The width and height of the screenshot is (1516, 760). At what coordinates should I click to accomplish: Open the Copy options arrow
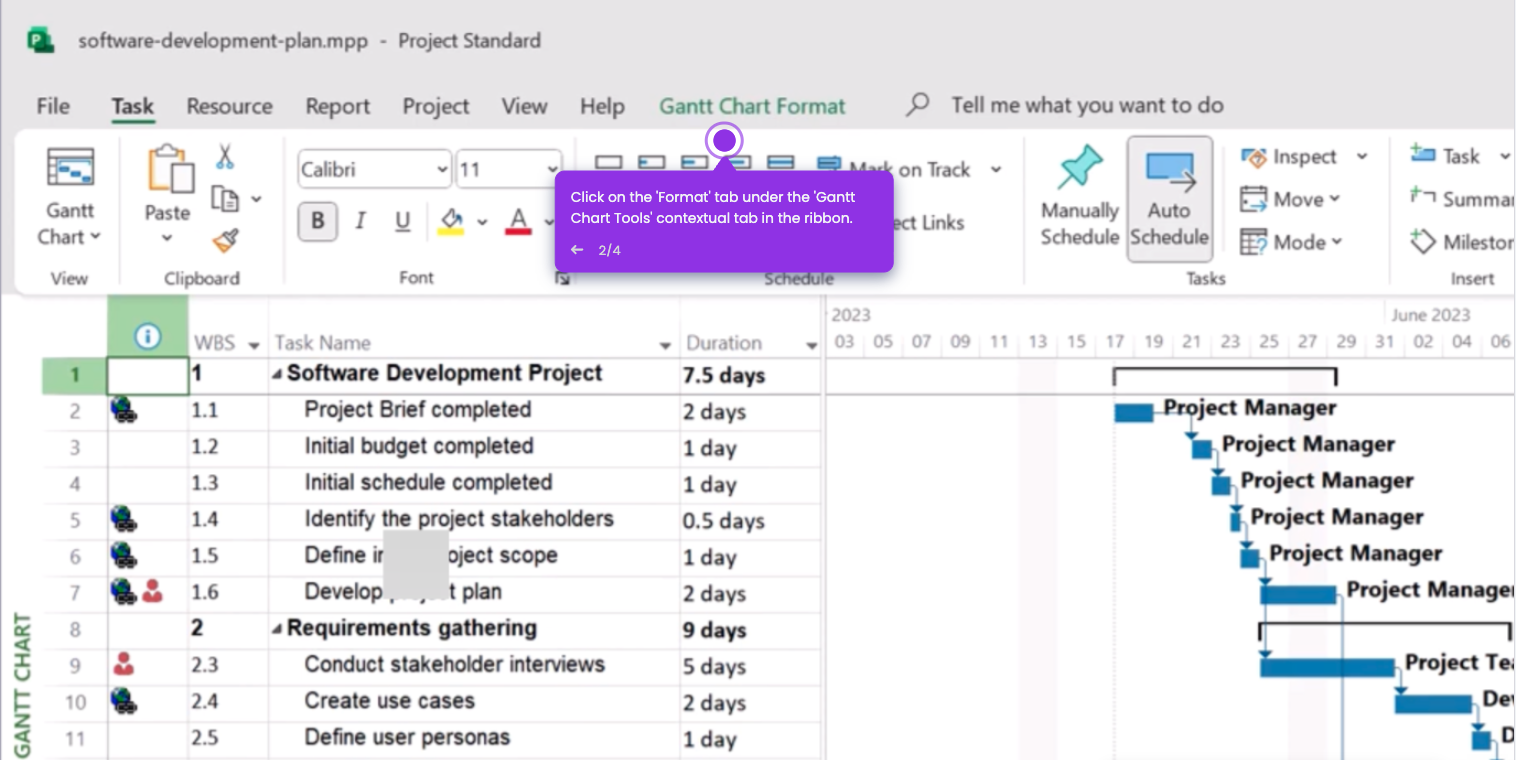[x=256, y=199]
